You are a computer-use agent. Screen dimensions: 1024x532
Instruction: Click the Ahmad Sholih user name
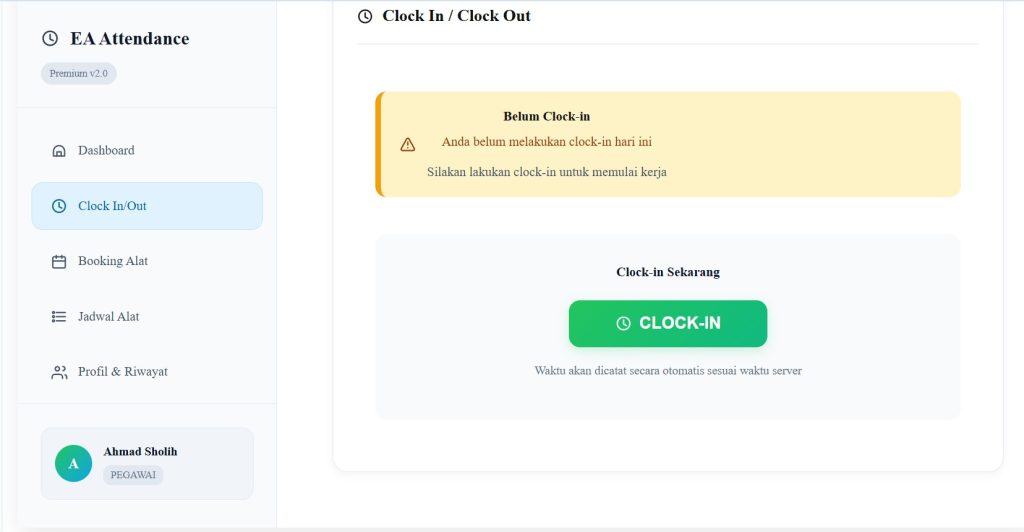(x=140, y=452)
